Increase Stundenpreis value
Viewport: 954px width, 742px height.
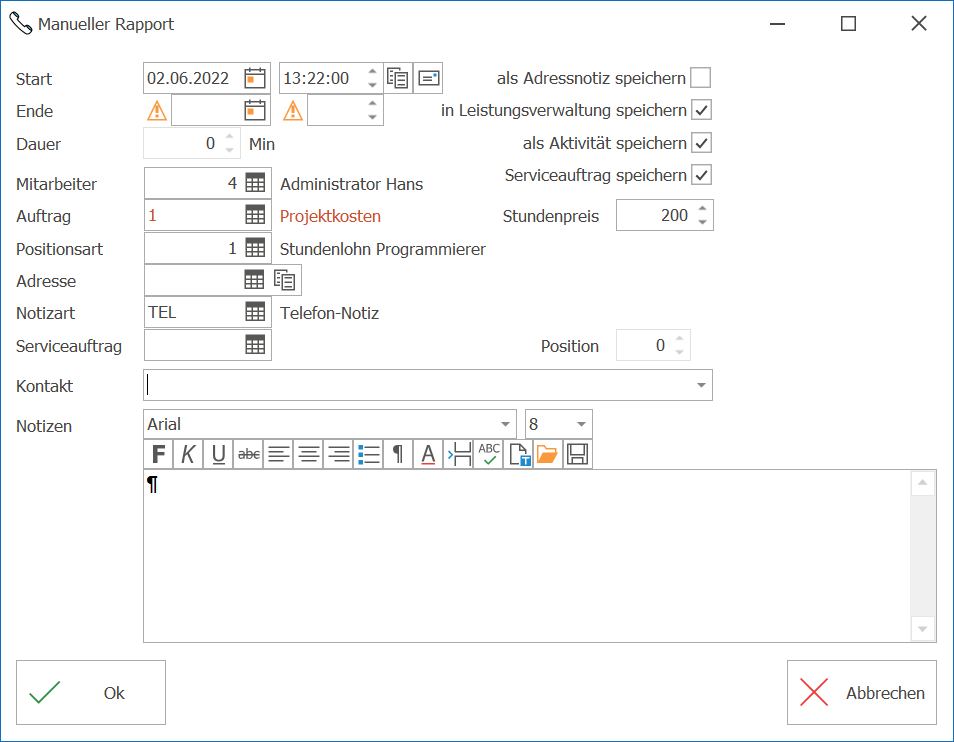pos(703,209)
